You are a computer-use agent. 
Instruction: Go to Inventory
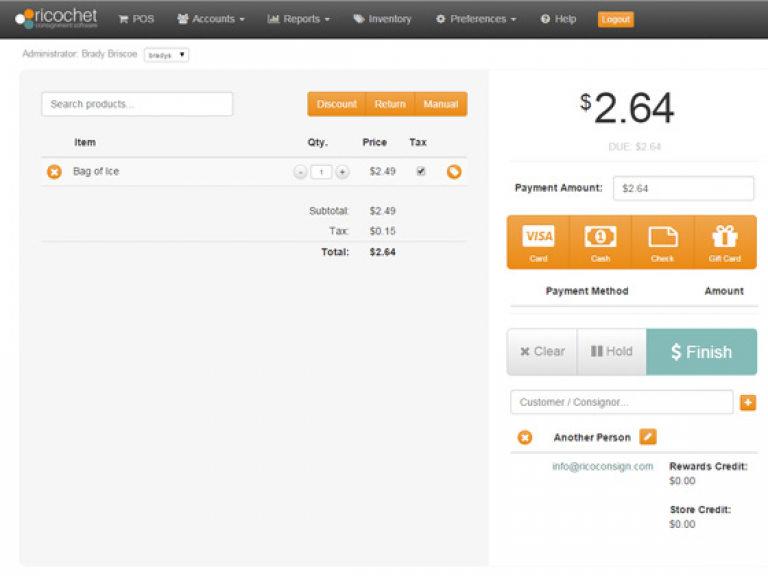click(x=382, y=19)
